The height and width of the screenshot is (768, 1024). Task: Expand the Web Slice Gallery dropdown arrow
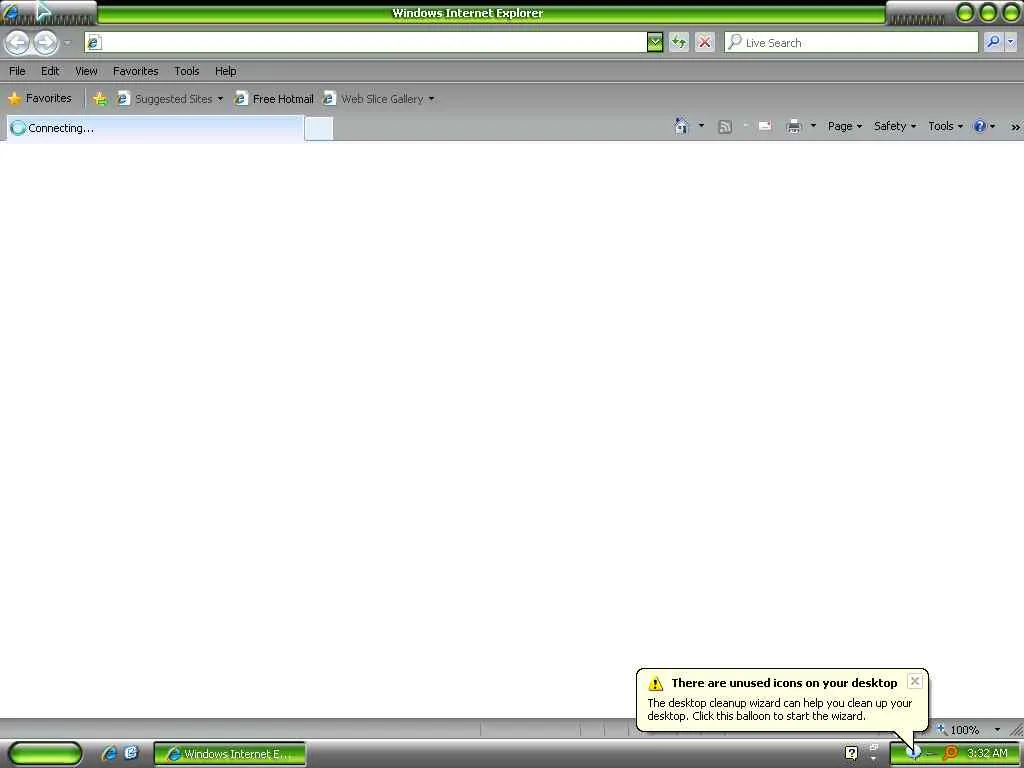[431, 99]
